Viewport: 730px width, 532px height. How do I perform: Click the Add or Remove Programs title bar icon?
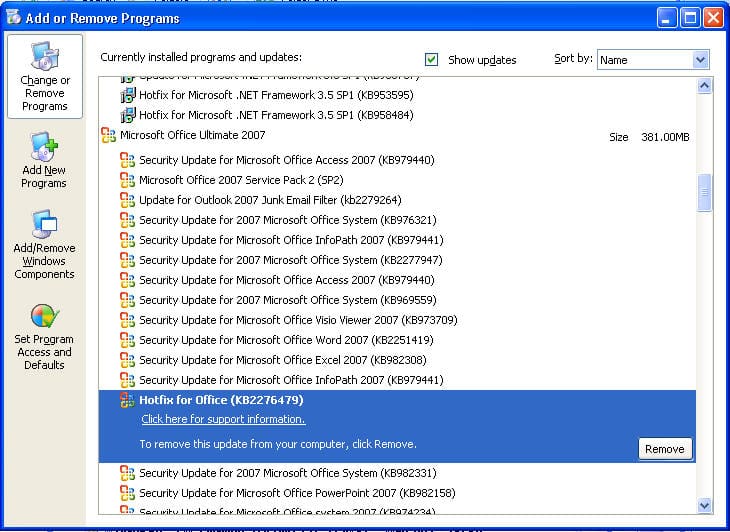click(x=14, y=17)
